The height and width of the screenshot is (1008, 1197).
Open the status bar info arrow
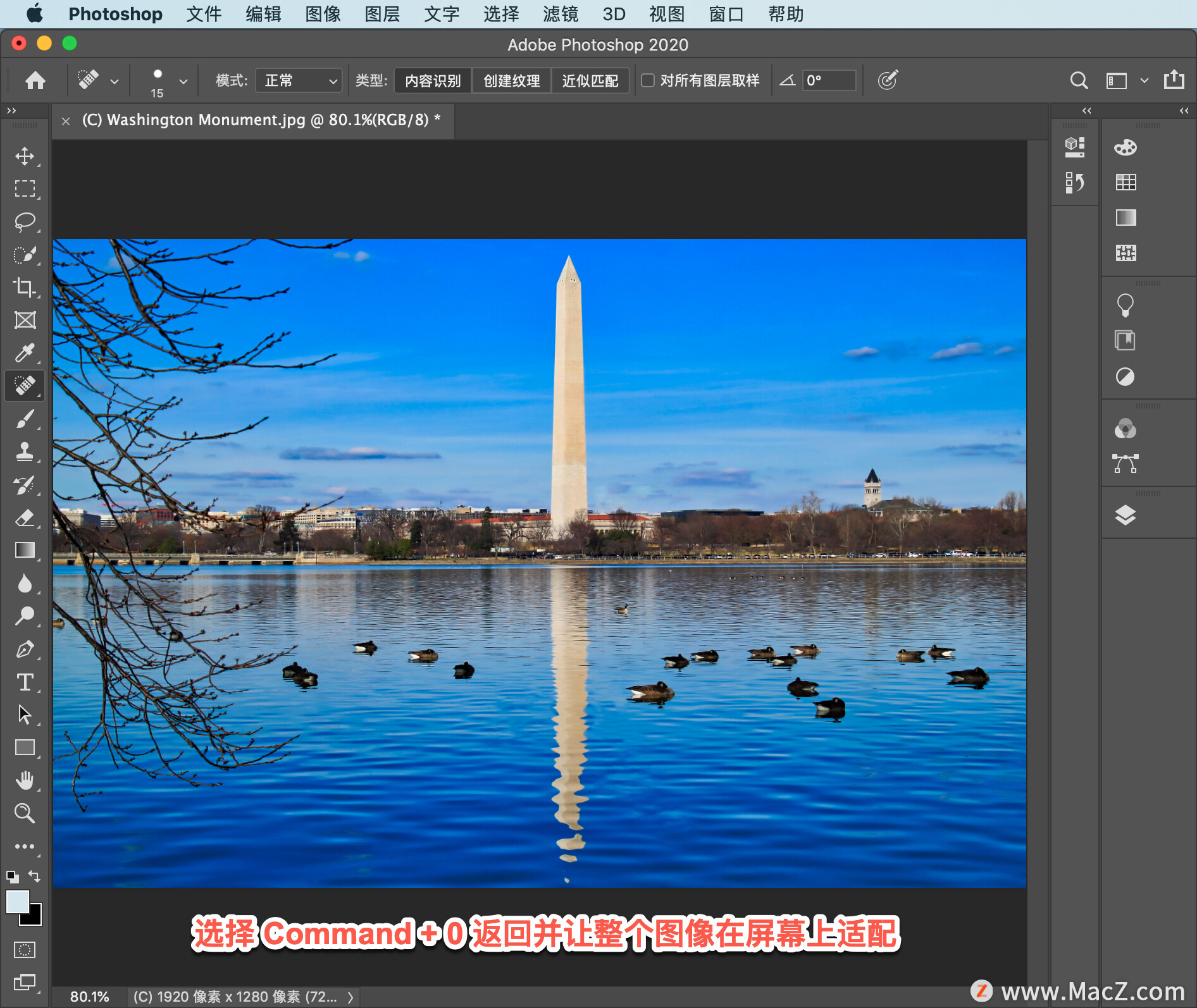click(x=350, y=997)
